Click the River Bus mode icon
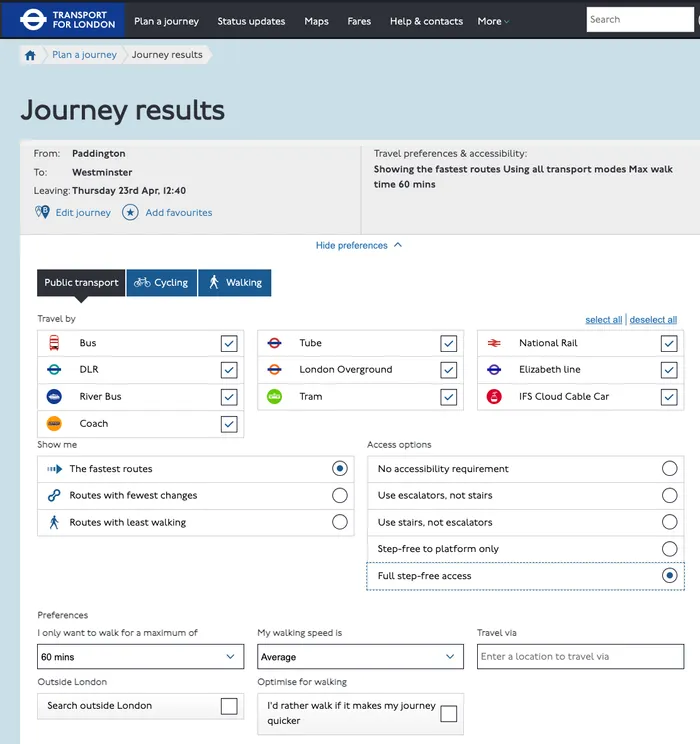The width and height of the screenshot is (700, 744). [54, 397]
